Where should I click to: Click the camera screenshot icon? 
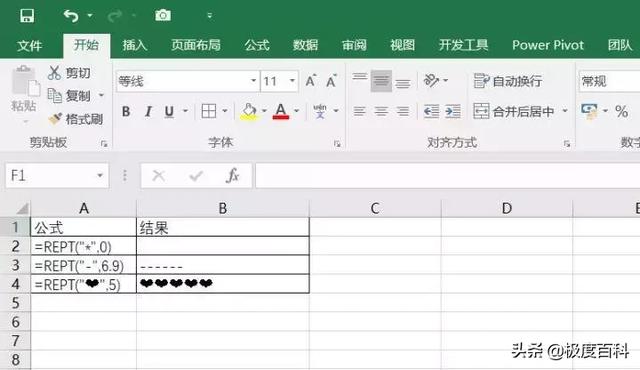[162, 16]
